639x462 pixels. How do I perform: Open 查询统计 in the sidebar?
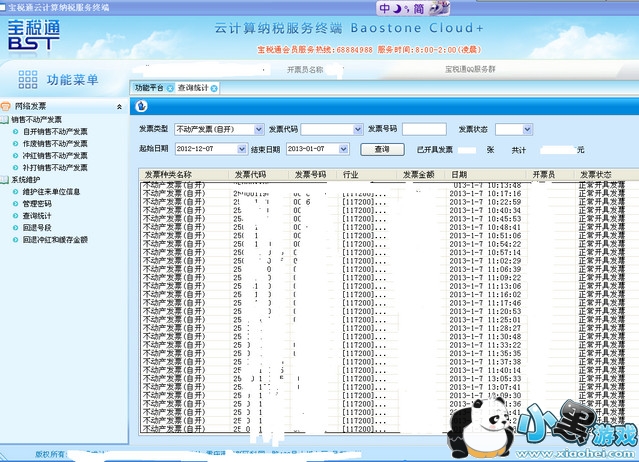point(37,216)
